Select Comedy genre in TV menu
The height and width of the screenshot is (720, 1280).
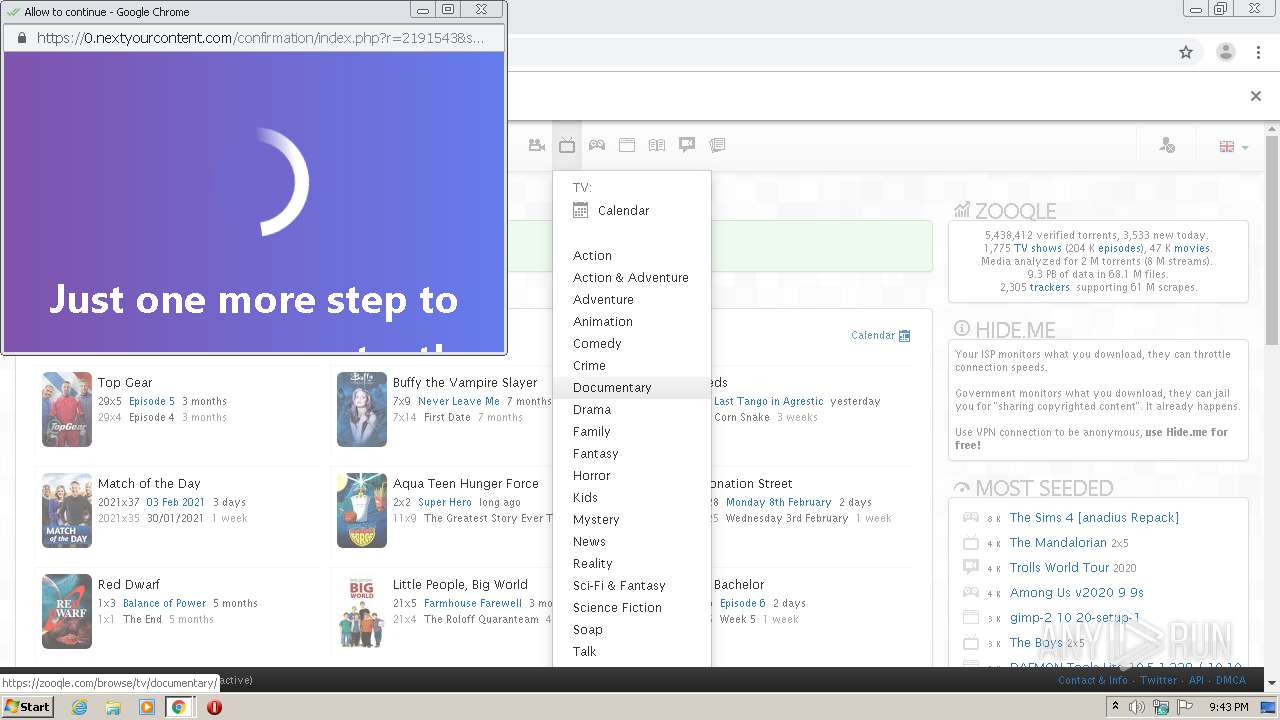pyautogui.click(x=597, y=344)
